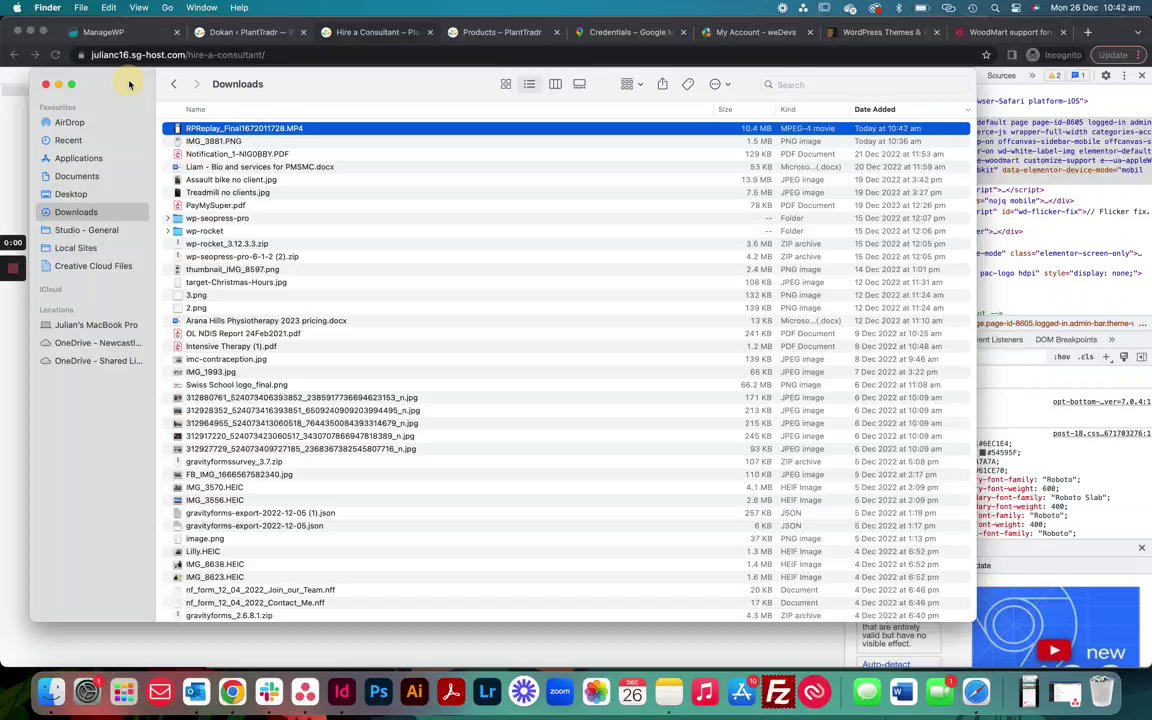Click the browser Update button

coord(1118,55)
